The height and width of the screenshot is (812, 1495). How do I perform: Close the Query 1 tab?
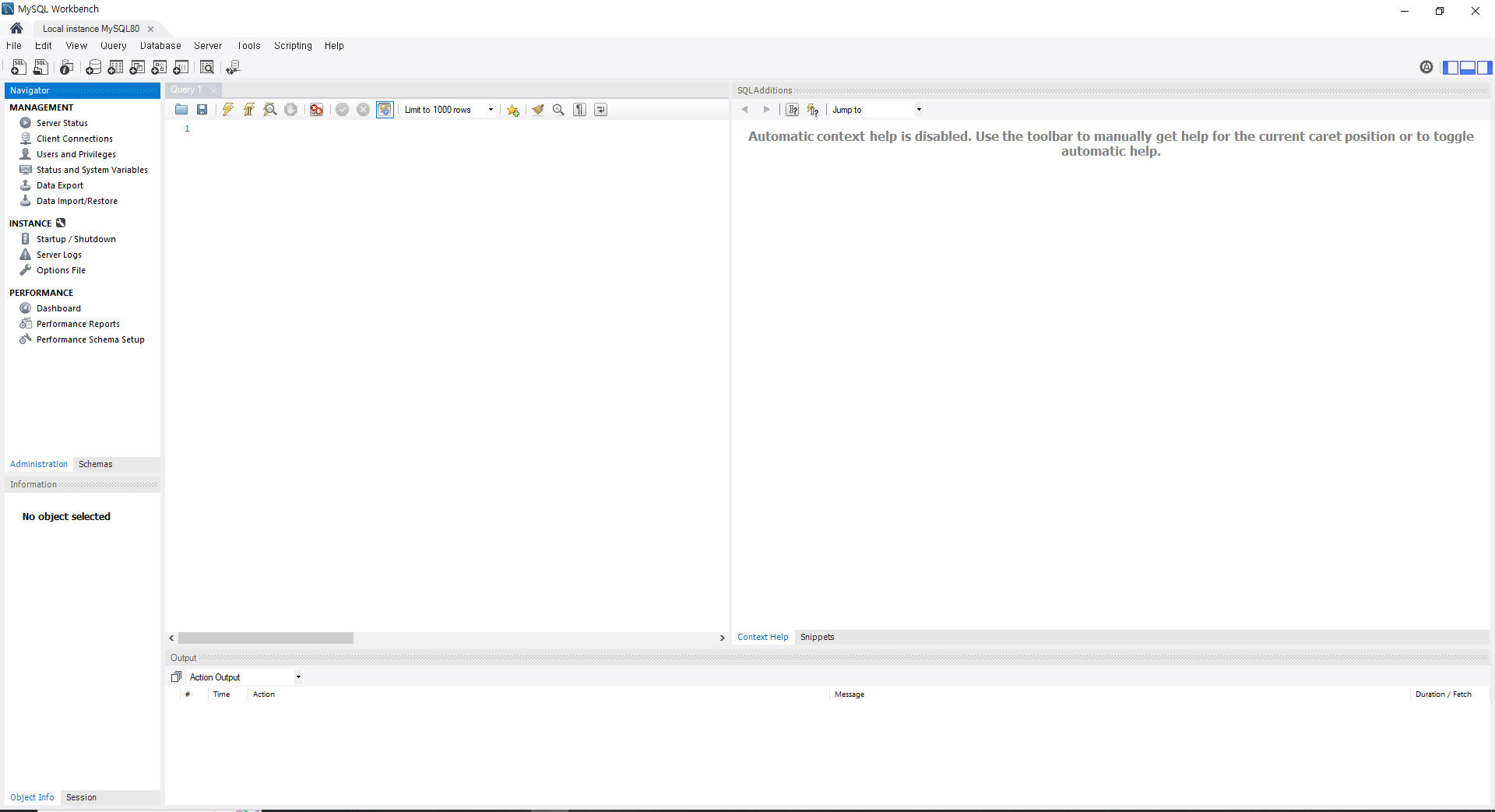[213, 90]
